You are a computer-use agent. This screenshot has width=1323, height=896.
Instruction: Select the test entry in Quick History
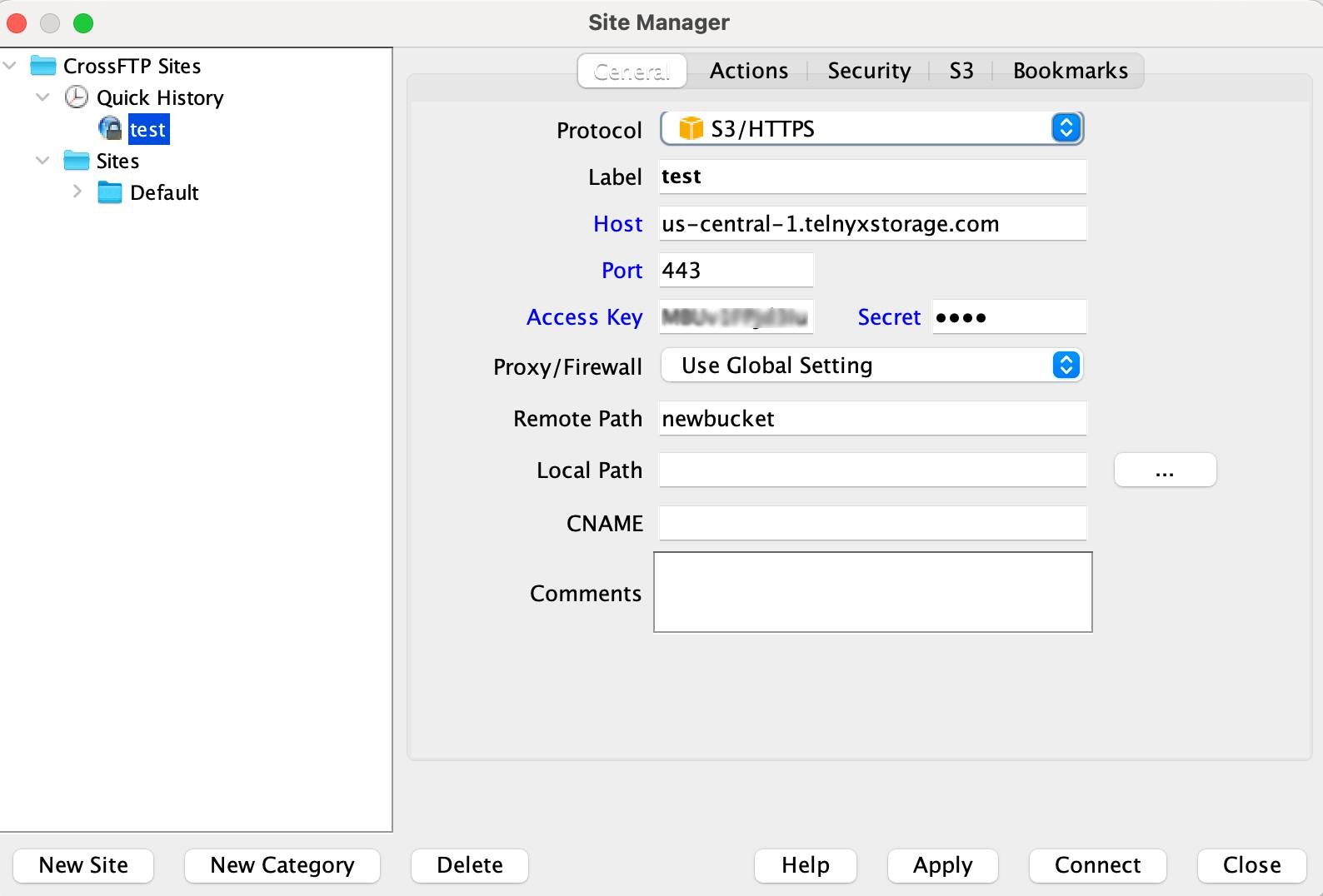(148, 129)
